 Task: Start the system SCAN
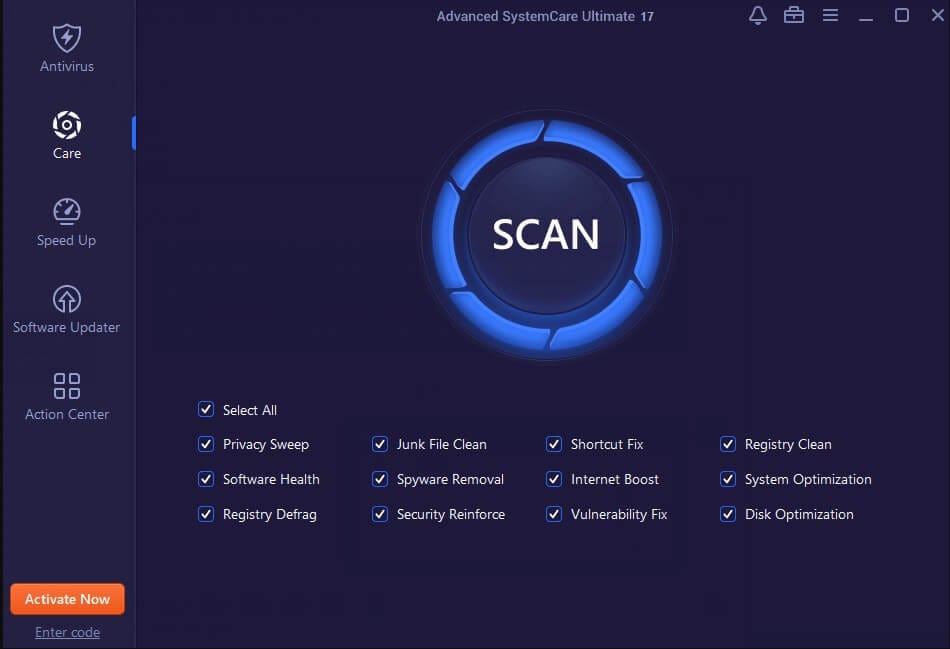[x=546, y=235]
